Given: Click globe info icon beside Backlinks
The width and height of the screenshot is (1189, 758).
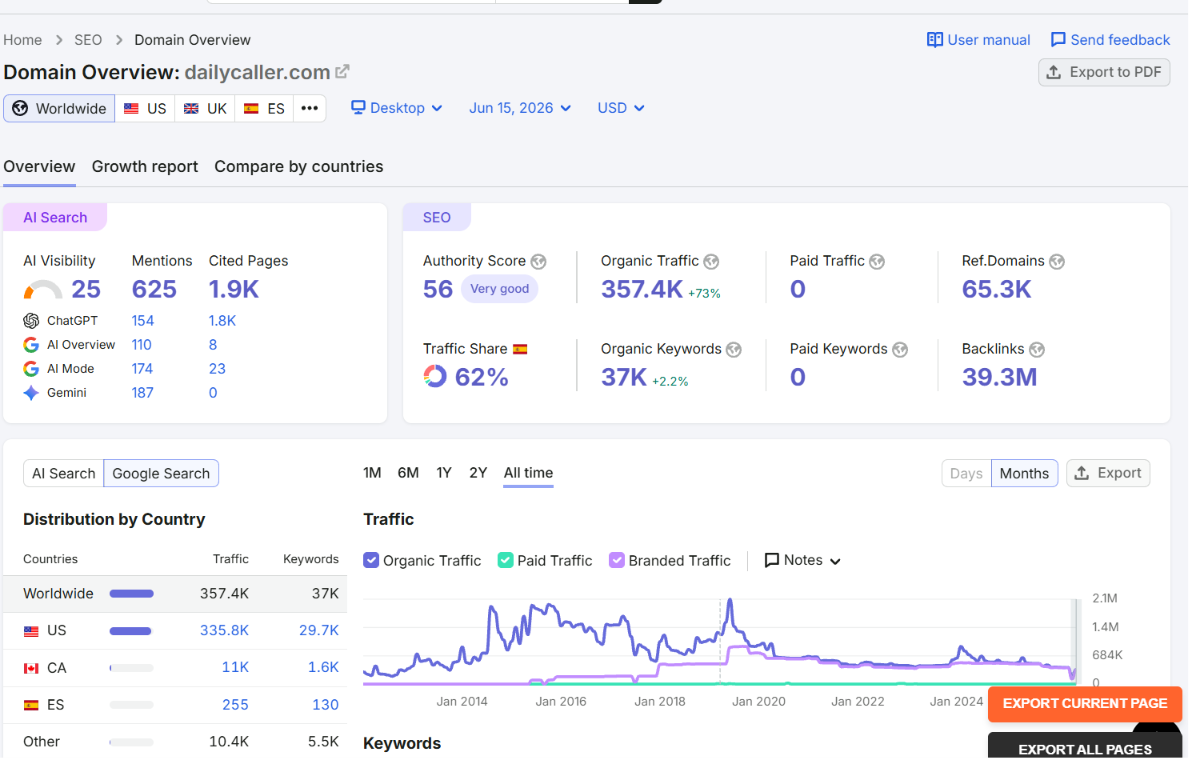Looking at the screenshot, I should click(x=1037, y=349).
